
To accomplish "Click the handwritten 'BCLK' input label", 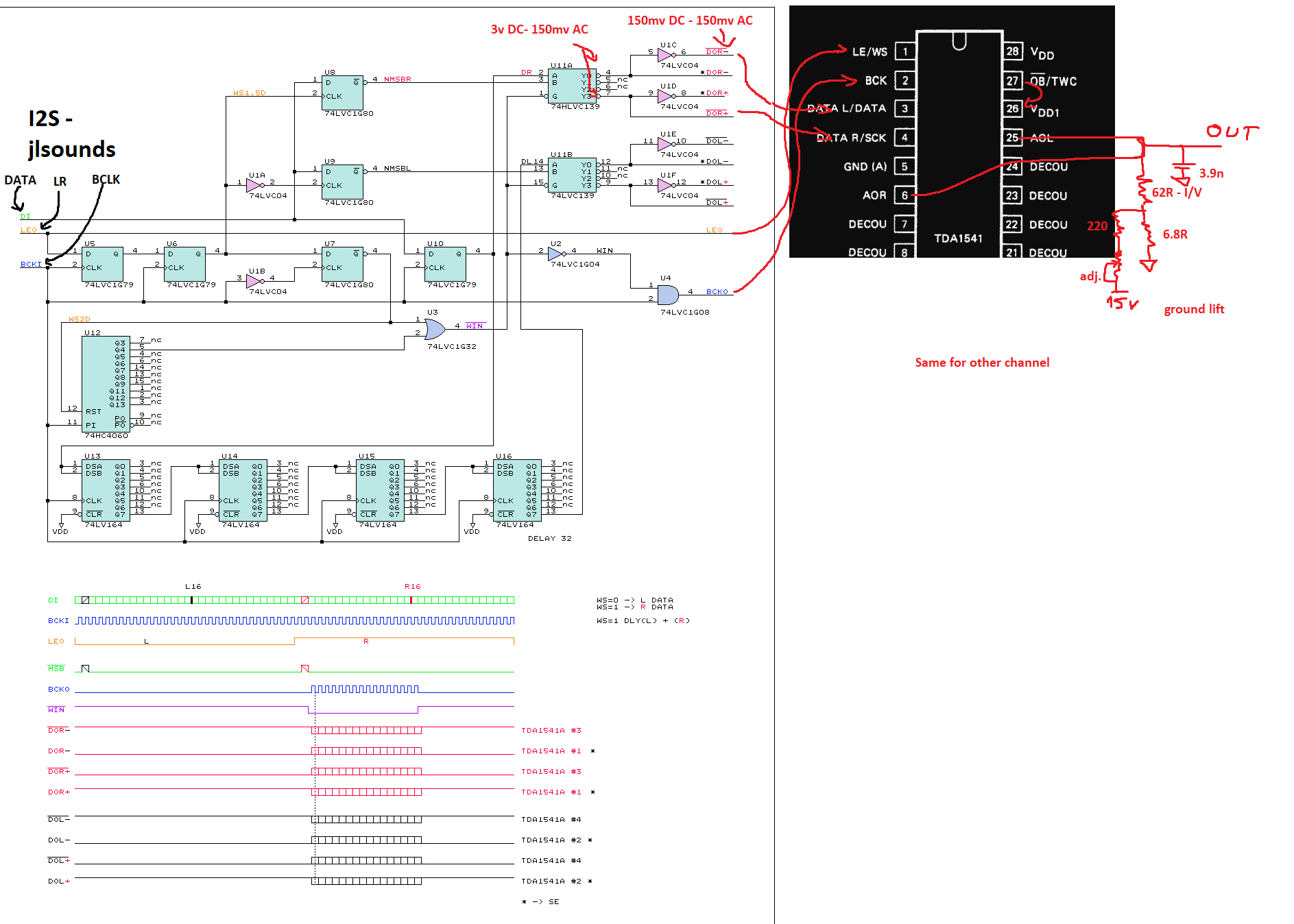I will (106, 180).
